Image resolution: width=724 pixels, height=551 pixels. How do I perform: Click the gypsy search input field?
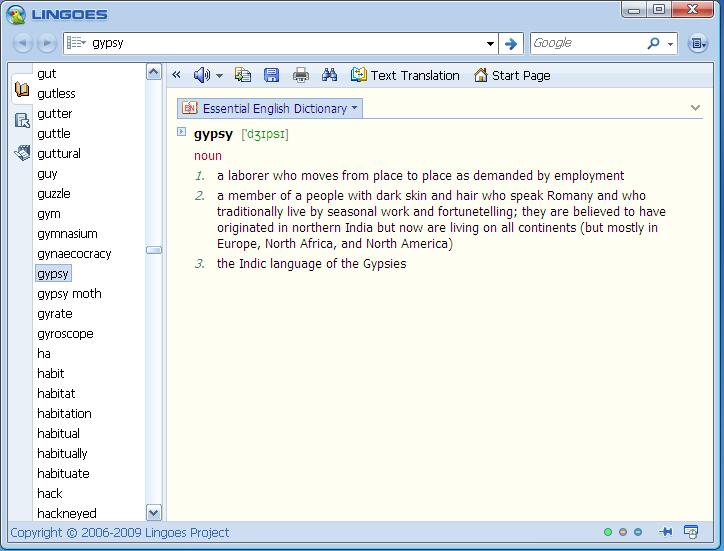click(286, 43)
